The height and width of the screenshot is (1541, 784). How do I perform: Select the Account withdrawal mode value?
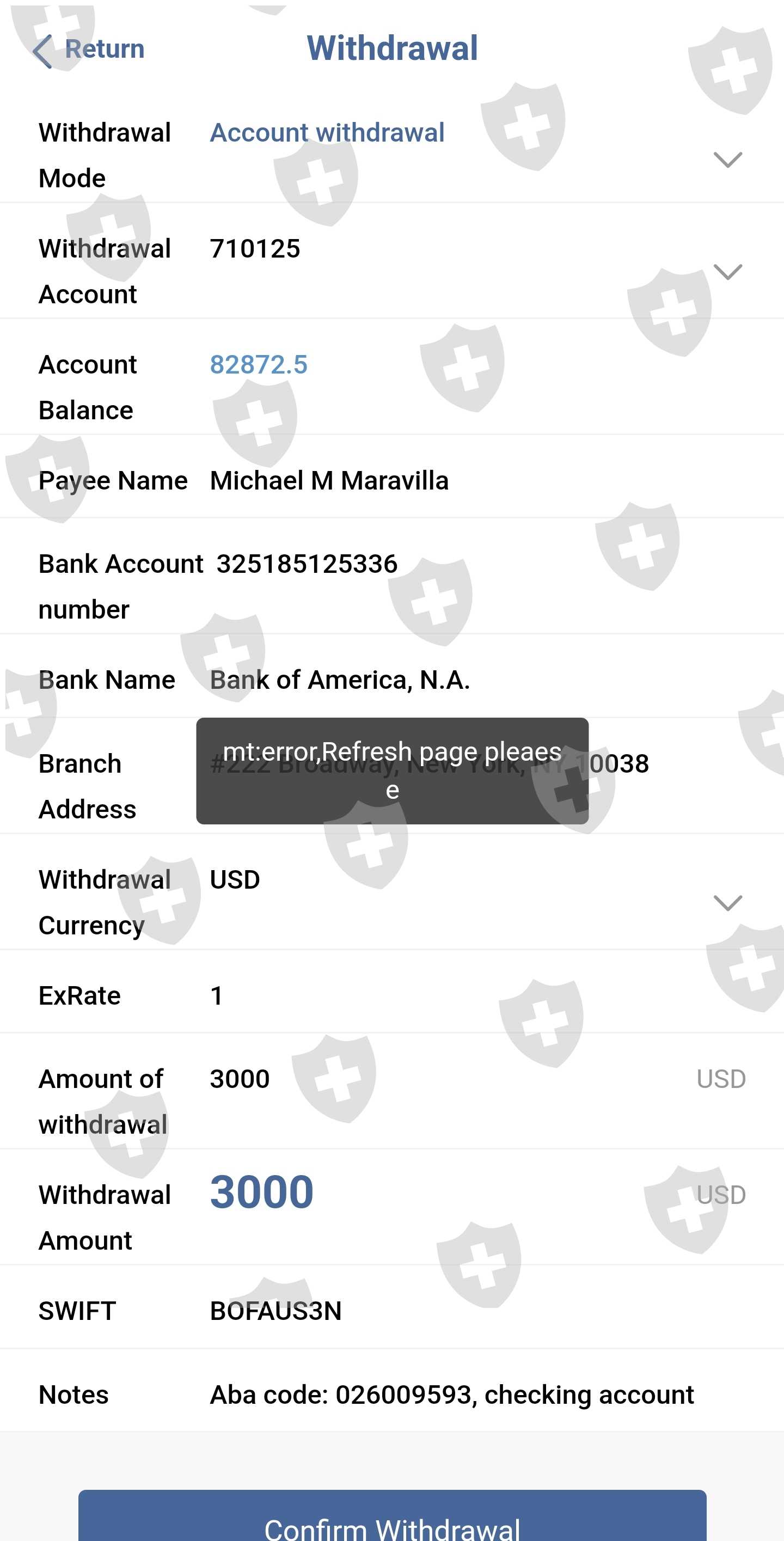pos(327,133)
